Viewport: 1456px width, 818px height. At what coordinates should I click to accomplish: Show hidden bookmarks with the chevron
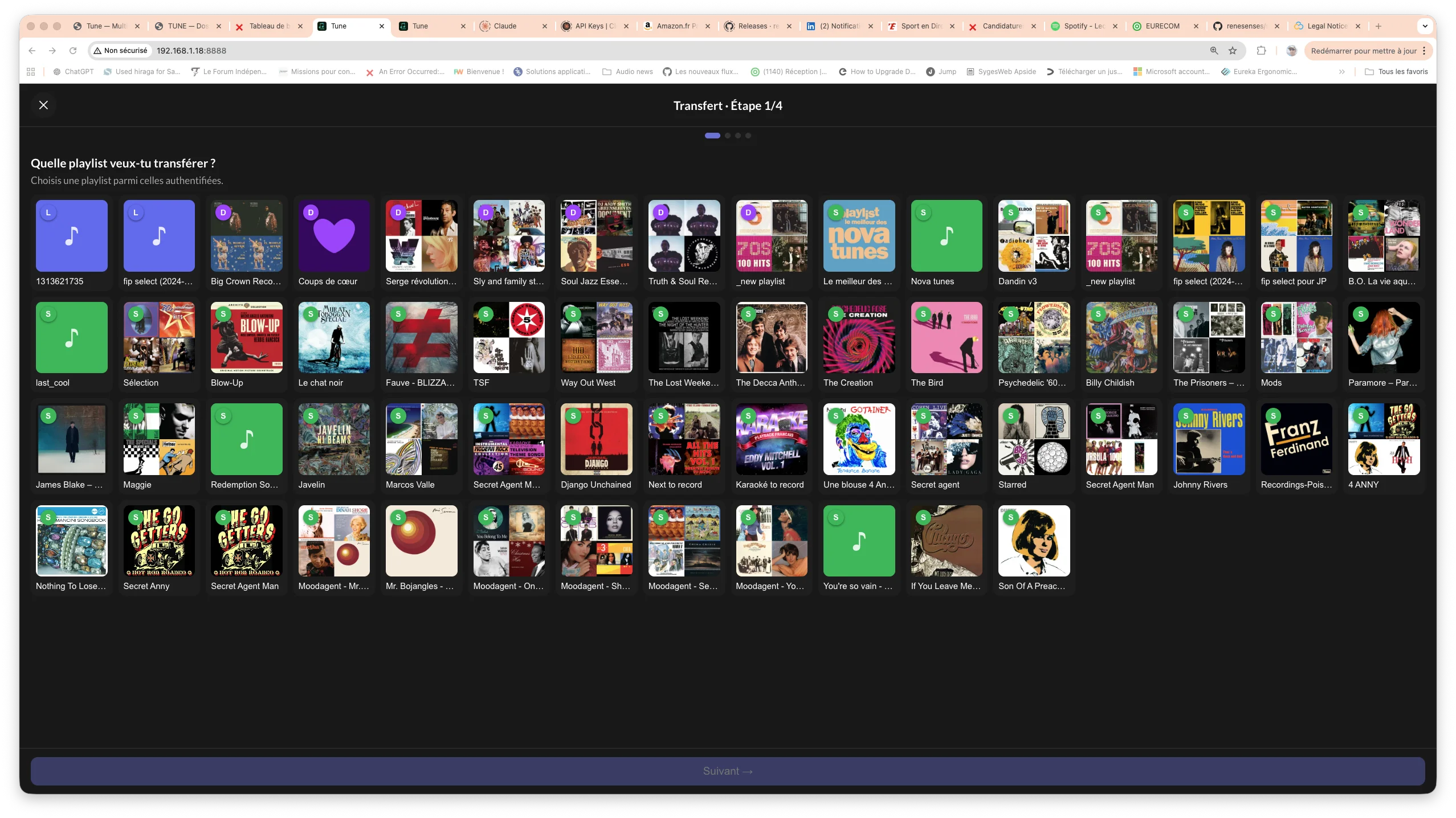coord(1341,72)
